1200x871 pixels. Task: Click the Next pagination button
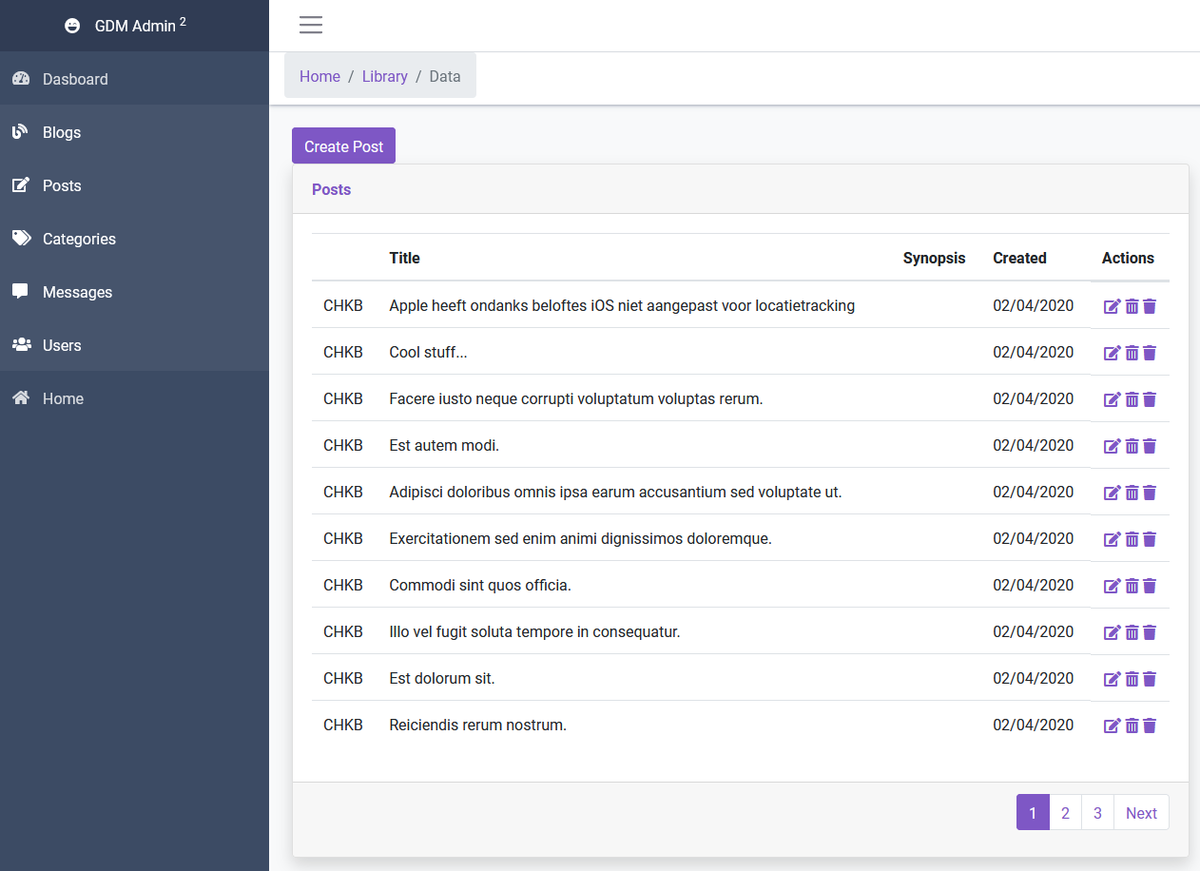coord(1141,813)
